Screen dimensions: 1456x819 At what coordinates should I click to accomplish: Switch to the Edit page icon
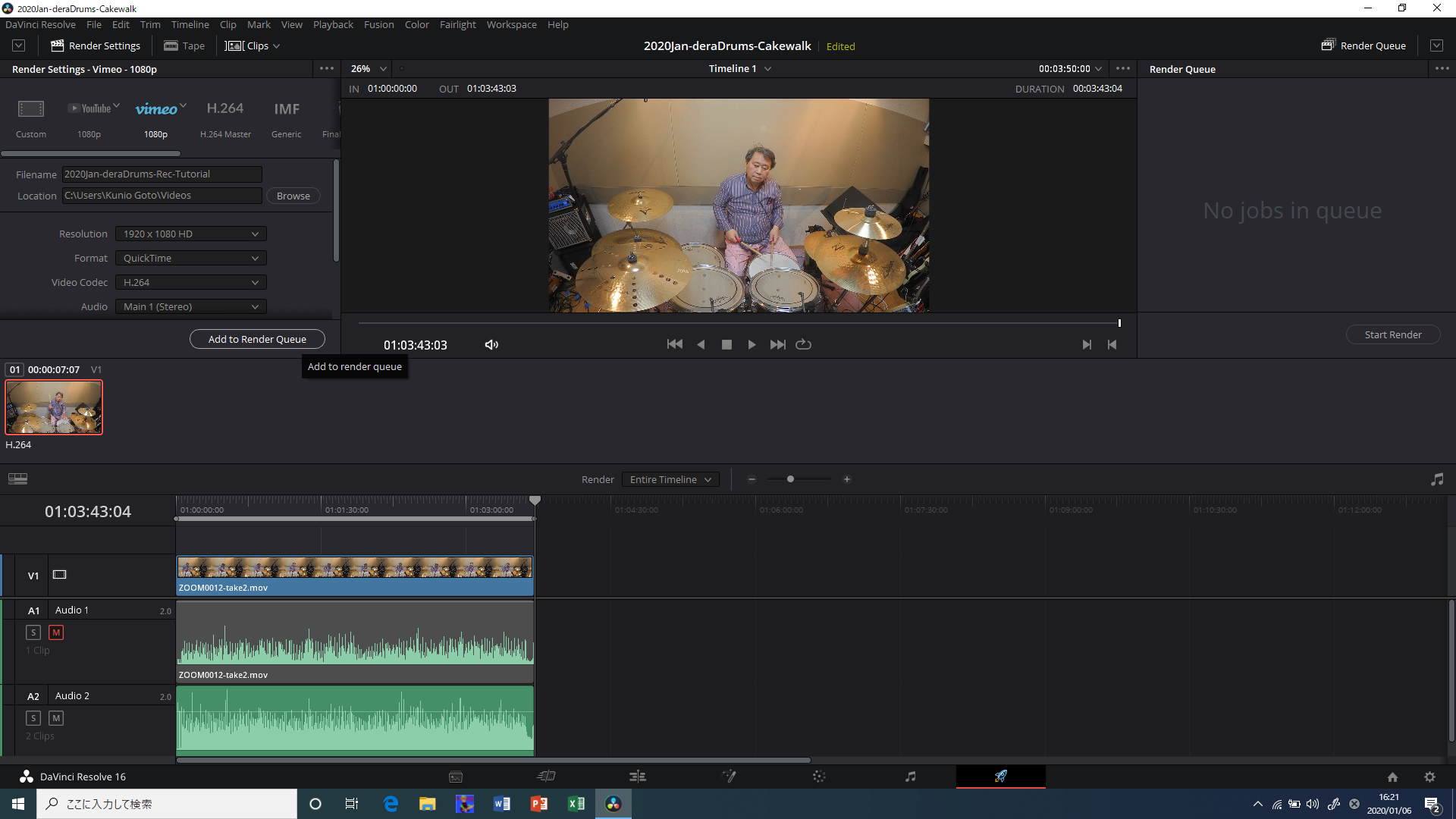point(638,777)
